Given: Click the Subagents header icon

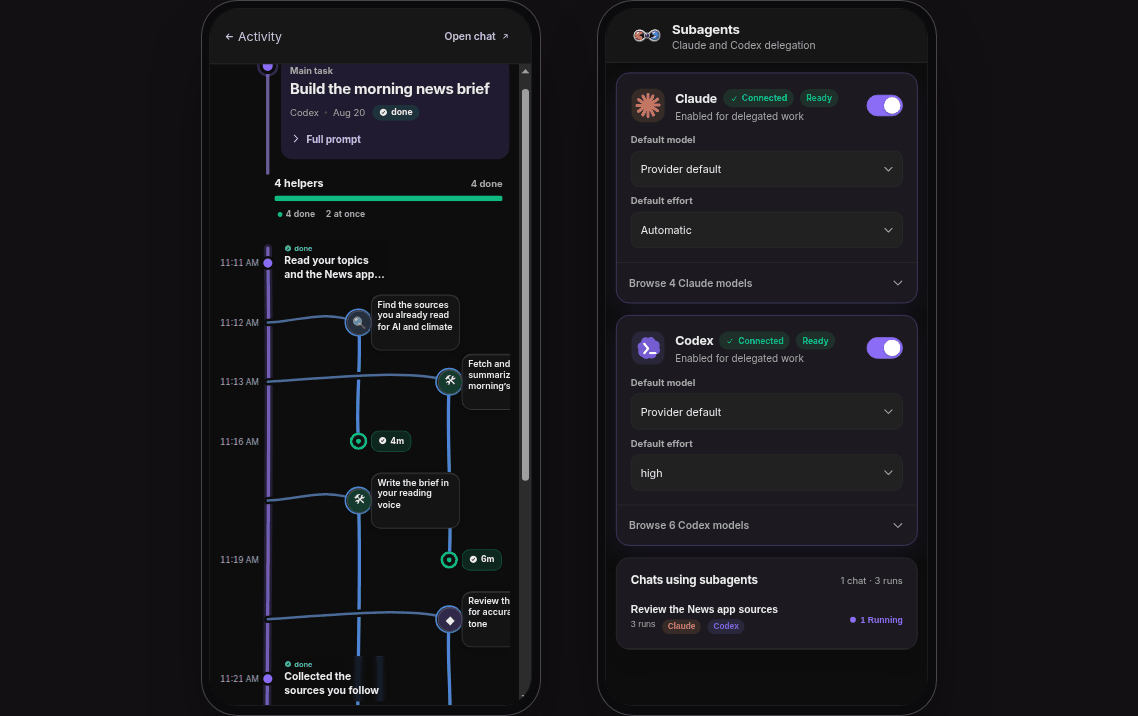Looking at the screenshot, I should tap(646, 36).
